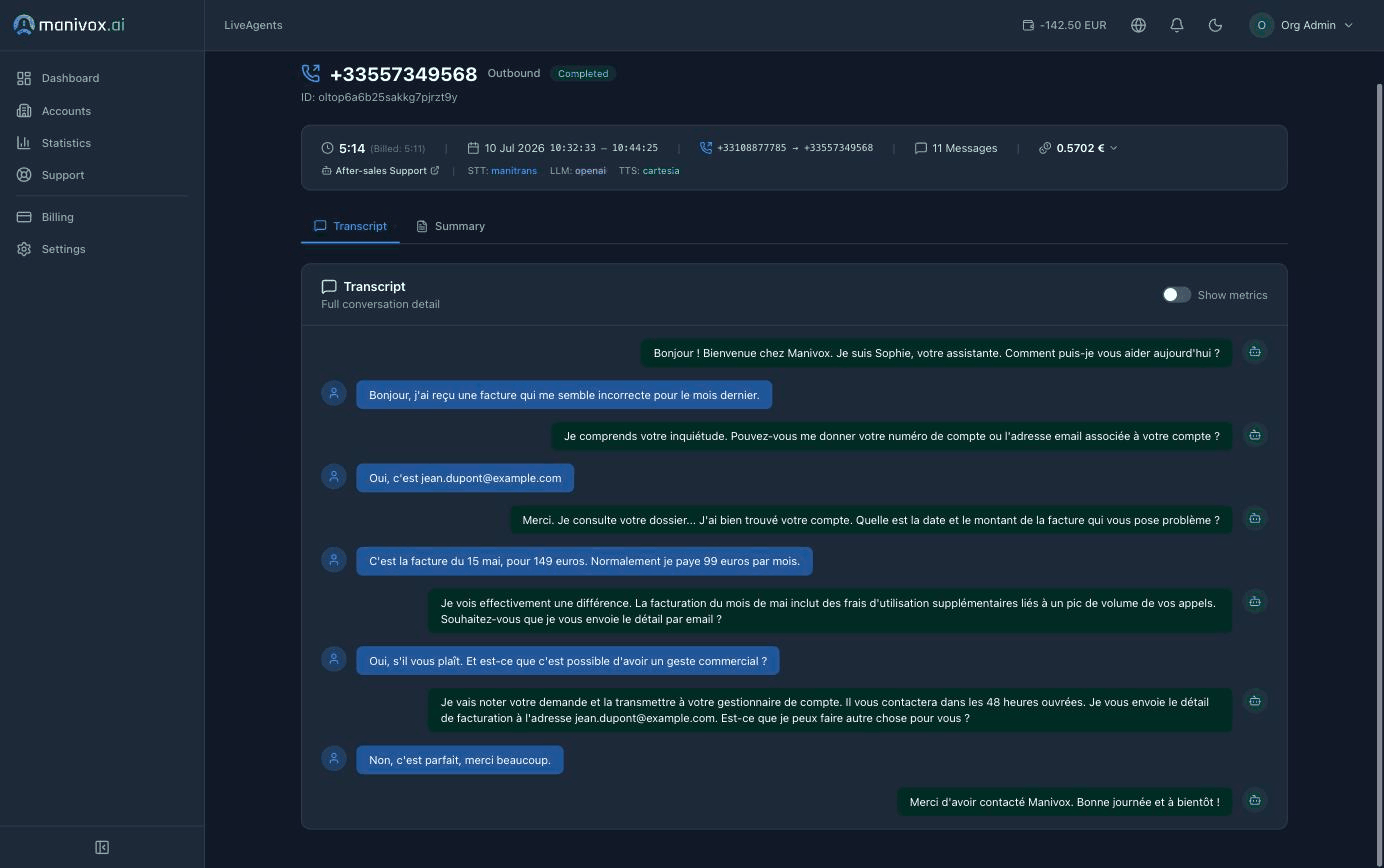Click the bot icon beside the Bonjour greeting

click(x=1255, y=351)
